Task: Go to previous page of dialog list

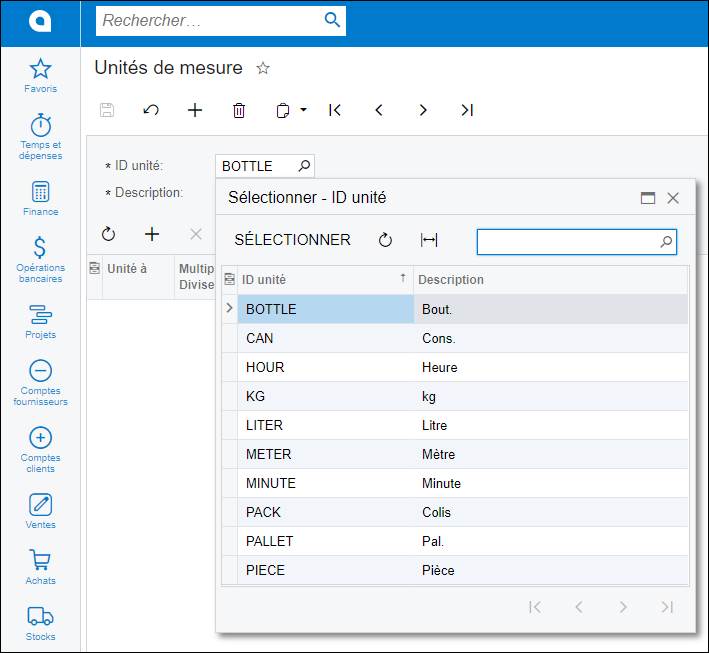Action: (579, 607)
